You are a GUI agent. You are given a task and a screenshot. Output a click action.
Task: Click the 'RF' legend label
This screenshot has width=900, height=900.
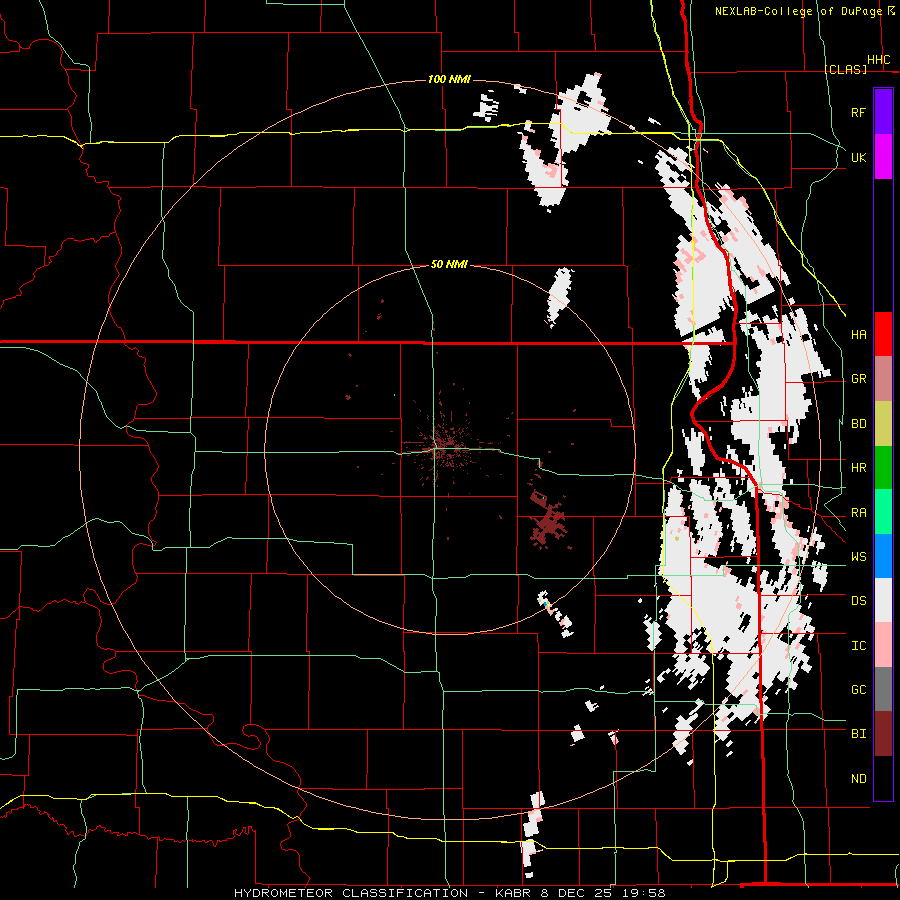[858, 112]
